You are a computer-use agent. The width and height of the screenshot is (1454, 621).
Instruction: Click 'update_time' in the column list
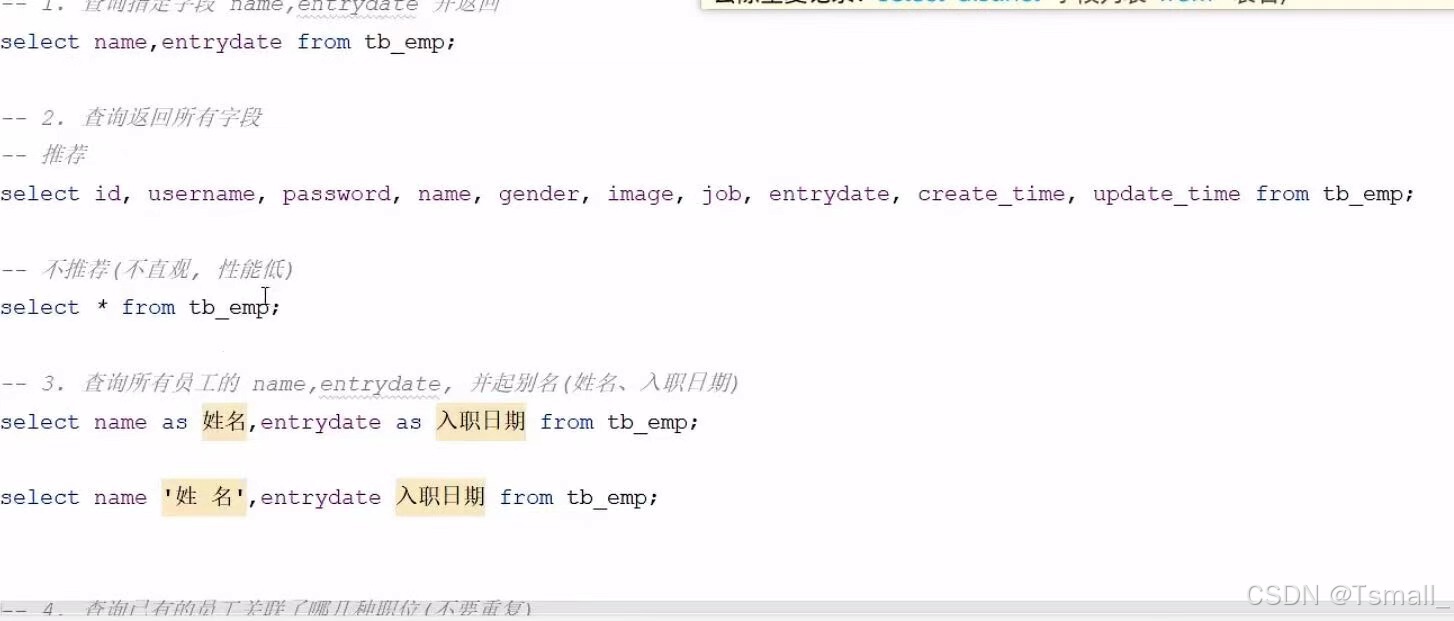1166,195
